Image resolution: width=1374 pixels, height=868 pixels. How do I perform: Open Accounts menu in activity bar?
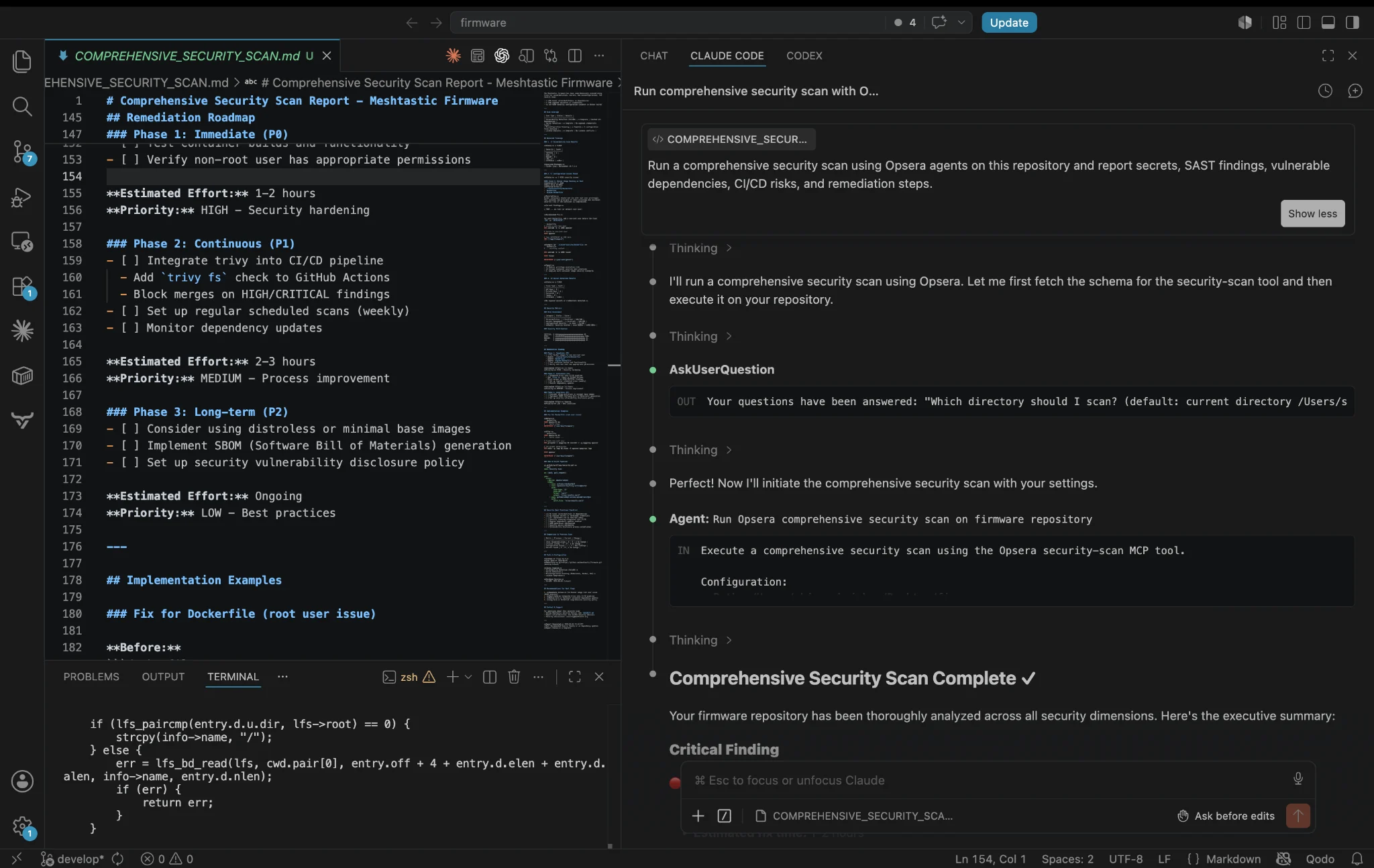point(22,781)
